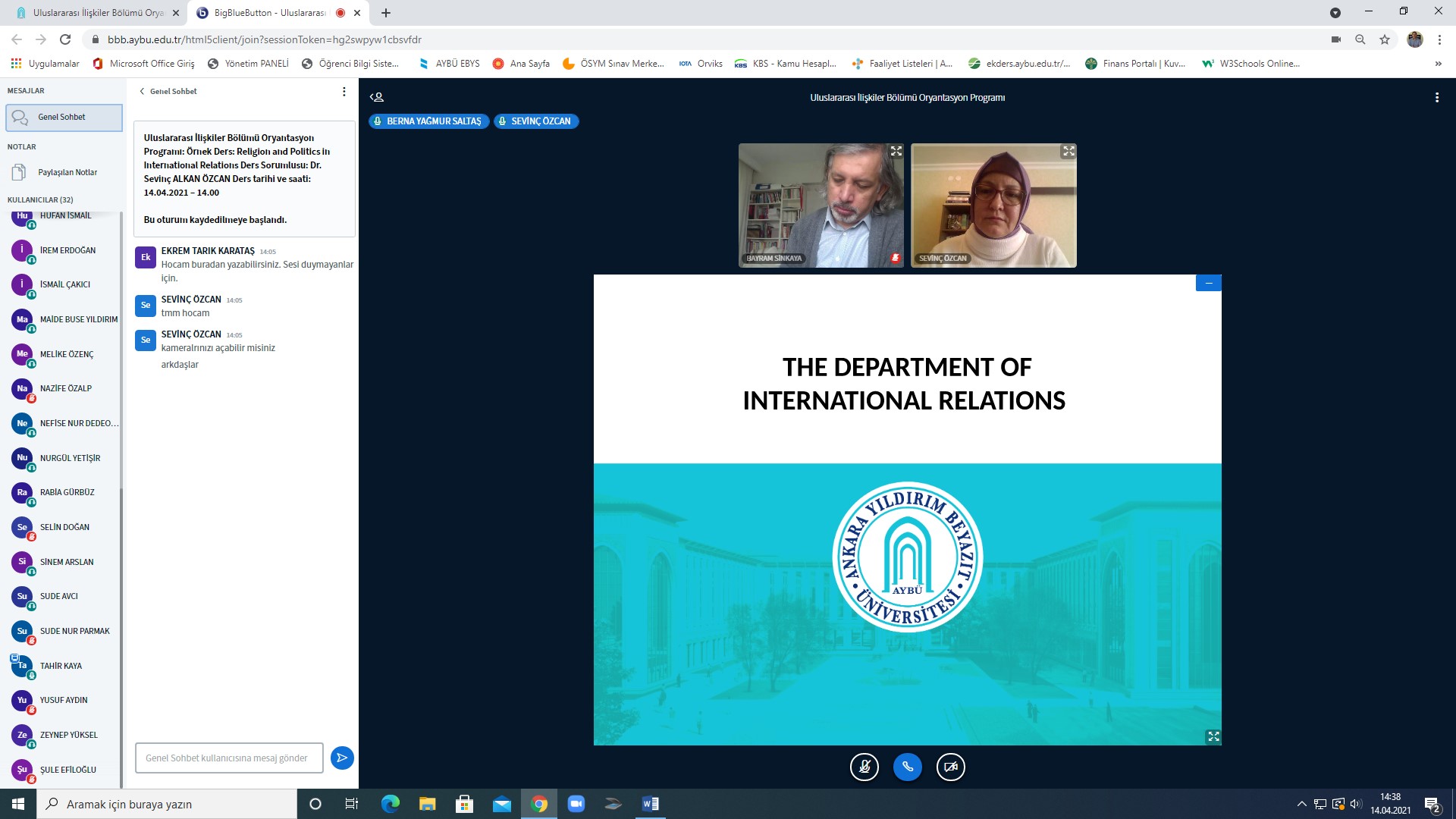This screenshot has width=1456, height=819.
Task: Select Genel Sohbet in the messages list
Action: (x=64, y=118)
